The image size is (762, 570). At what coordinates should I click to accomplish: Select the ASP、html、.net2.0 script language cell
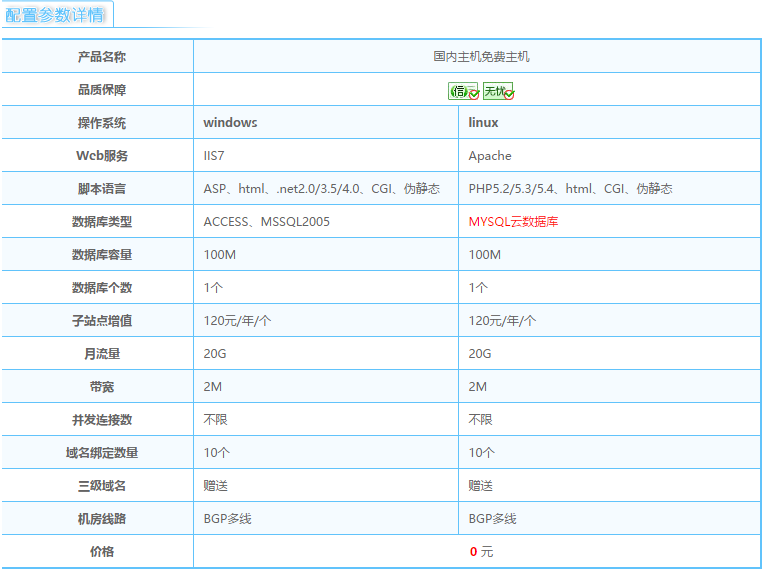pos(321,189)
